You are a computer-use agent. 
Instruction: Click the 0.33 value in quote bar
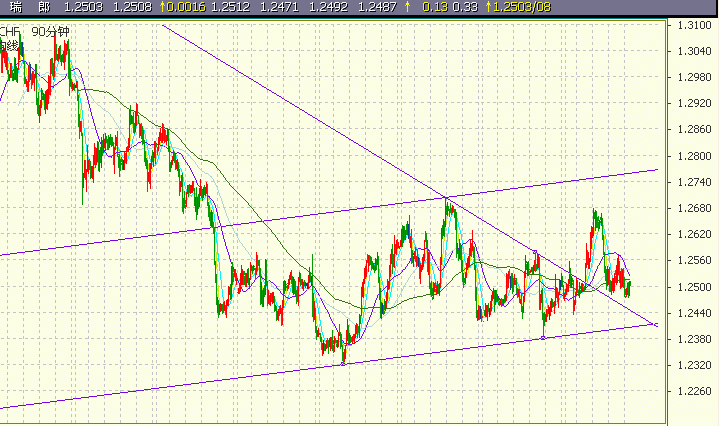tap(465, 7)
